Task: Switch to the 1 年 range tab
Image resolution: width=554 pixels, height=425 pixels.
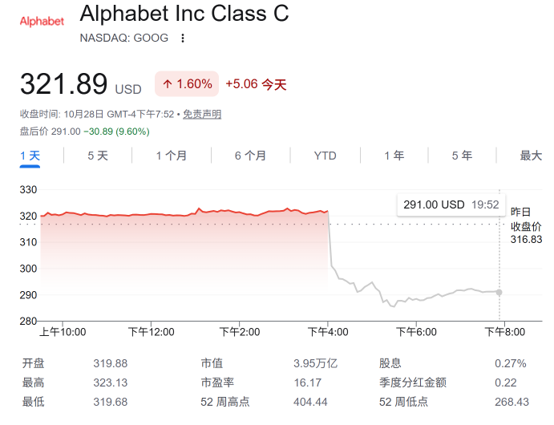Action: coord(394,156)
